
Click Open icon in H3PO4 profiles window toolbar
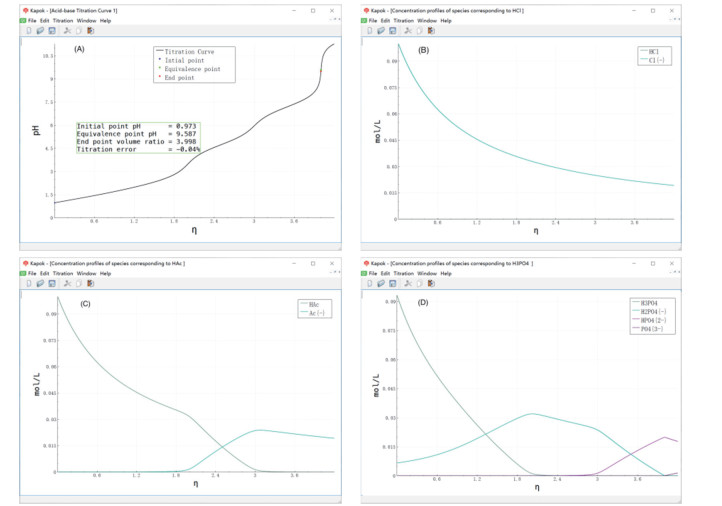point(381,283)
